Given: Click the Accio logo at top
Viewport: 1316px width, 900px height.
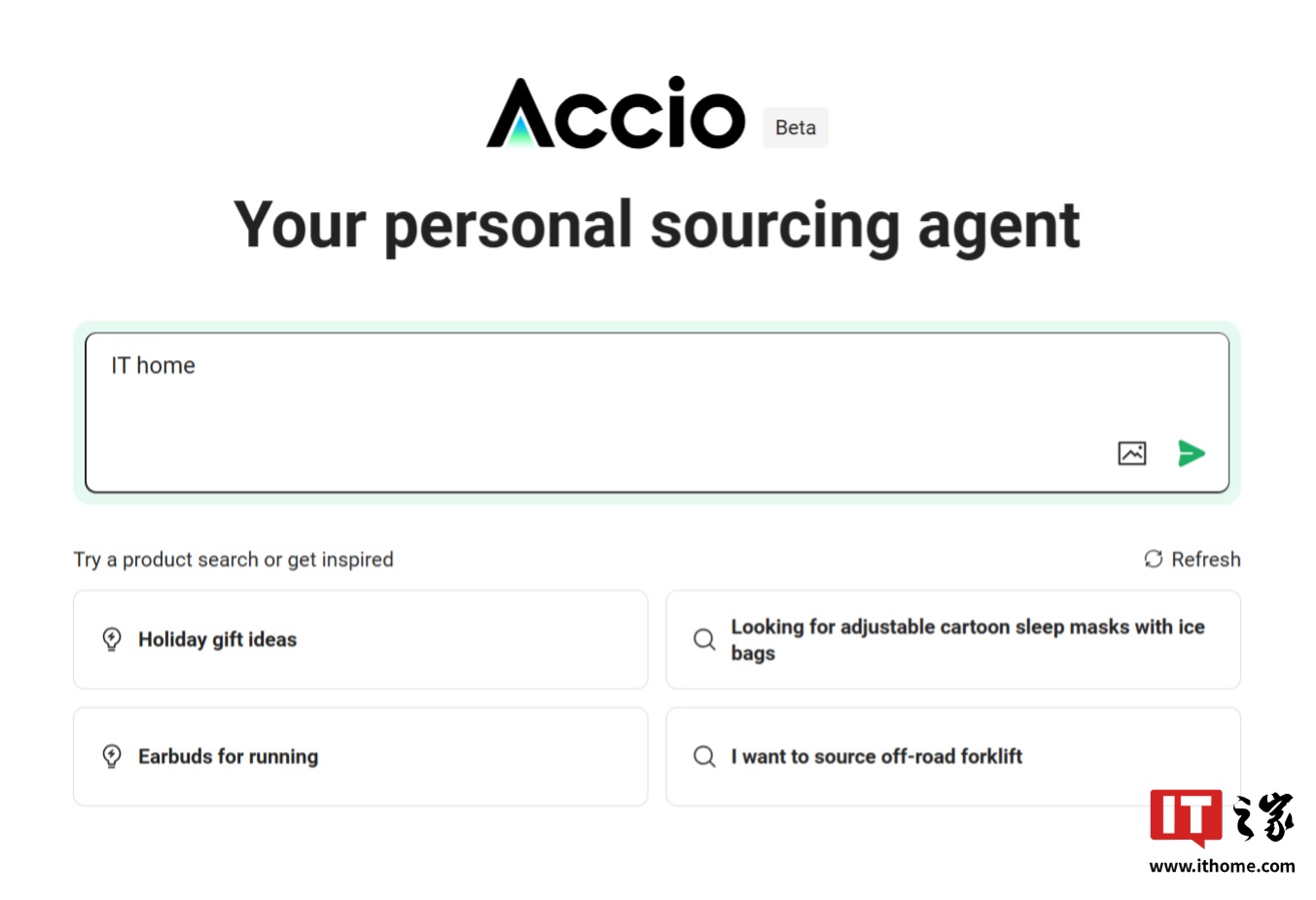Looking at the screenshot, I should 615,114.
